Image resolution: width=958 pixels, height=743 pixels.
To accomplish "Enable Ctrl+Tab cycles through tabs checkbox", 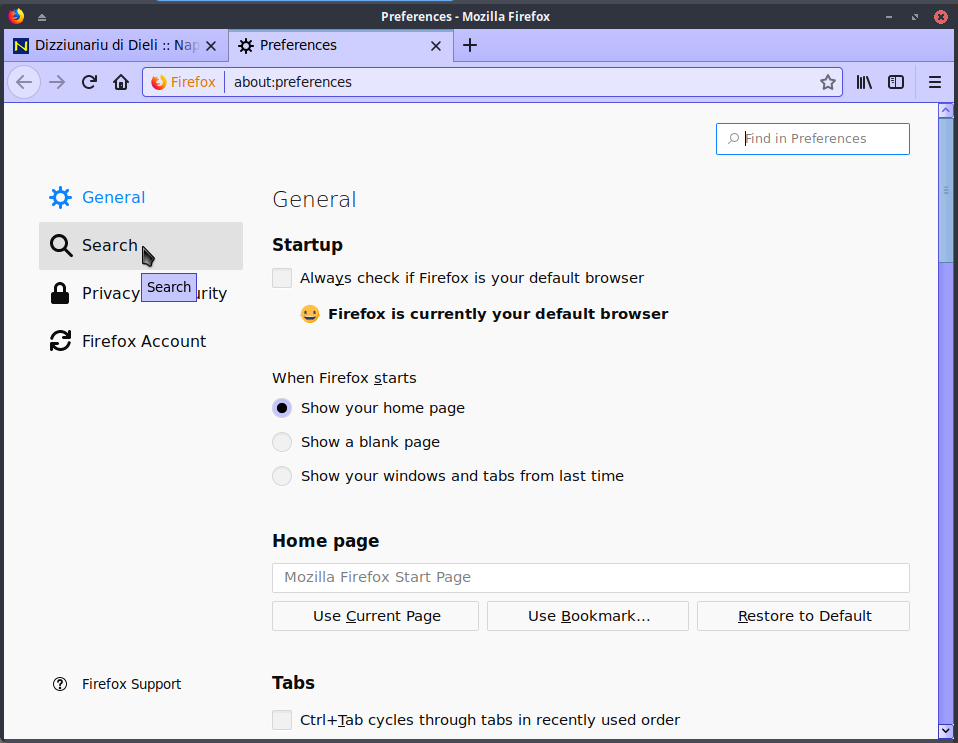I will (282, 720).
